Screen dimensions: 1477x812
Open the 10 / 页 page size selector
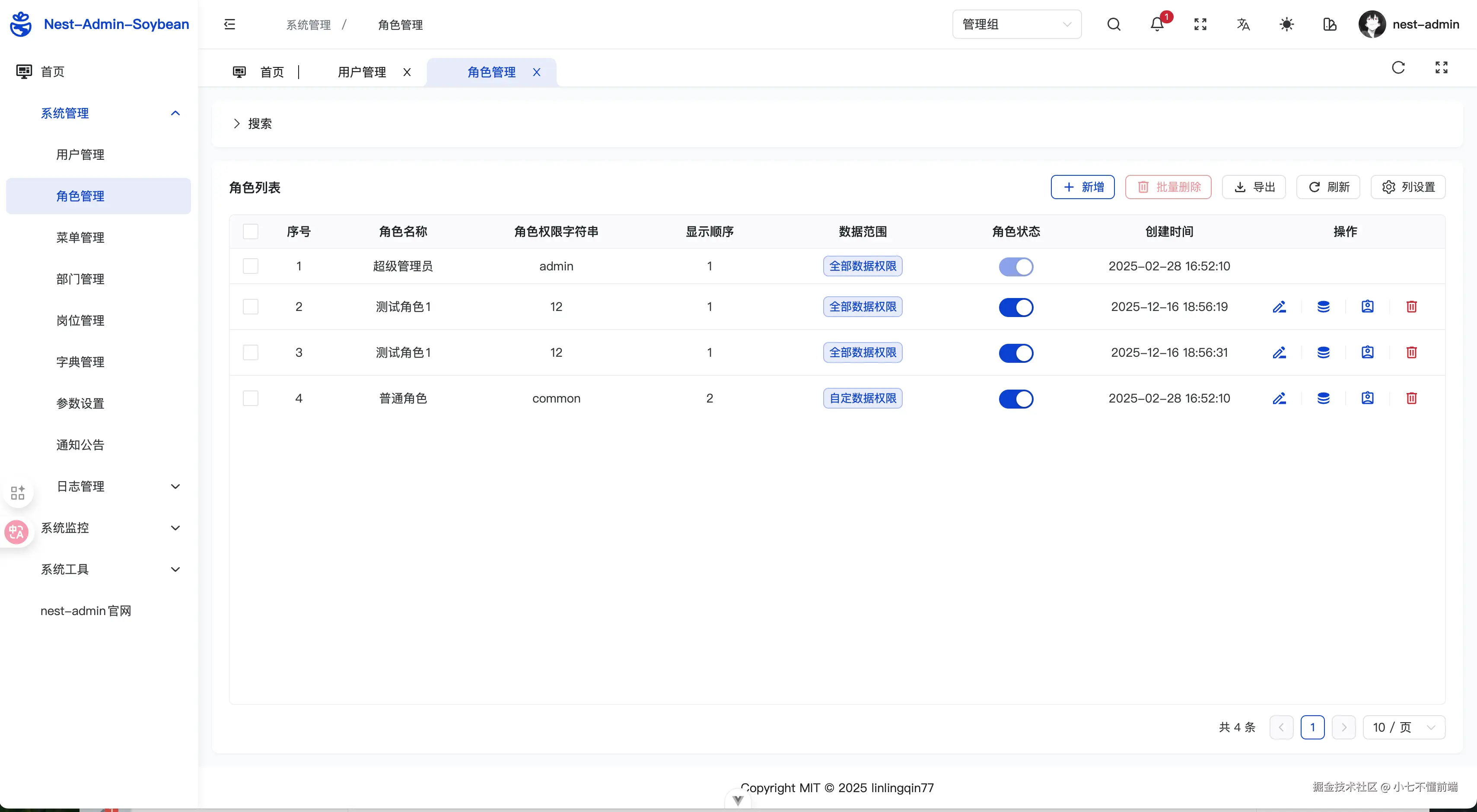(1404, 727)
